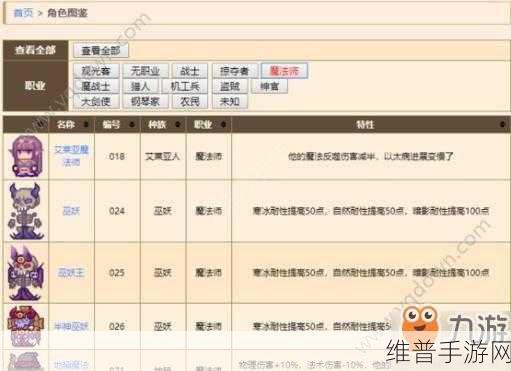Click the 艾莱亚人 race cell

(x=163, y=156)
